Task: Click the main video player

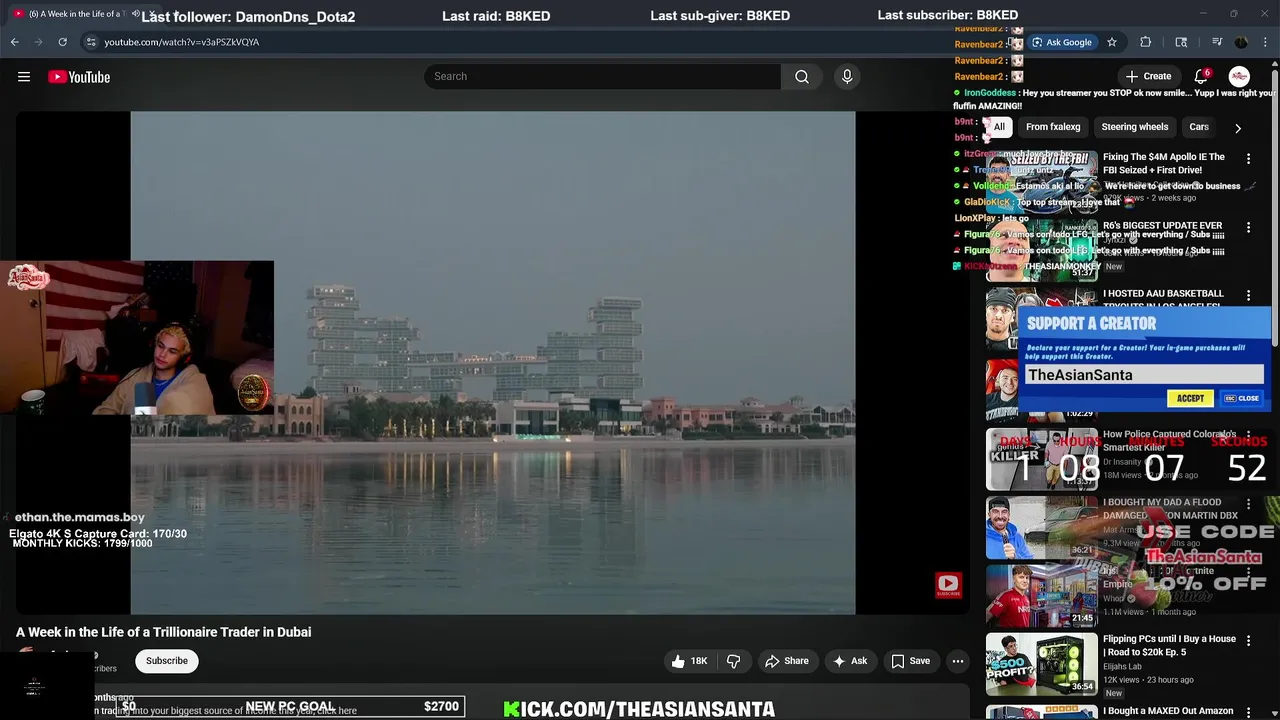Action: (x=492, y=363)
